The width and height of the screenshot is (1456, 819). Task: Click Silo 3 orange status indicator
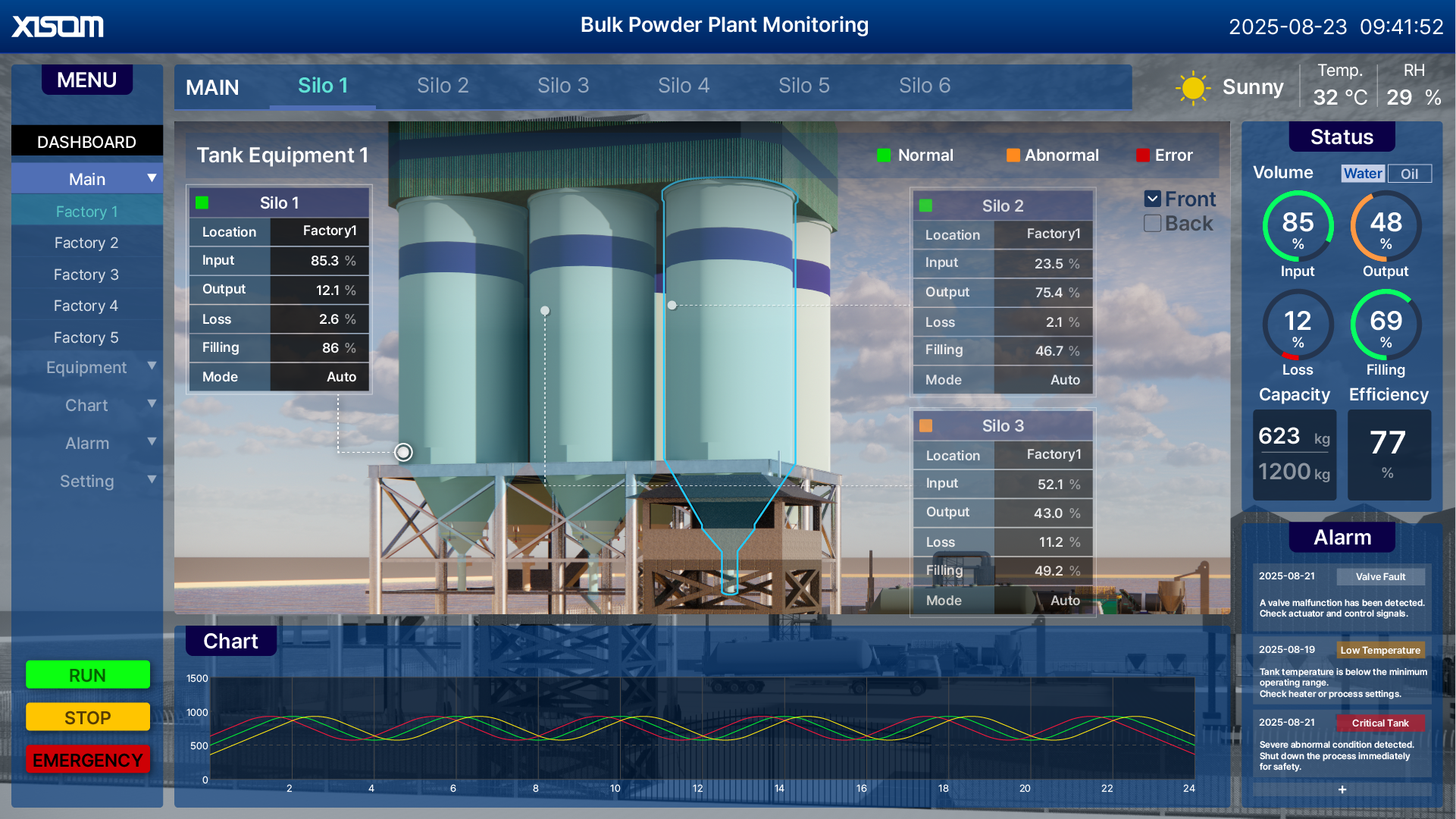tap(925, 426)
